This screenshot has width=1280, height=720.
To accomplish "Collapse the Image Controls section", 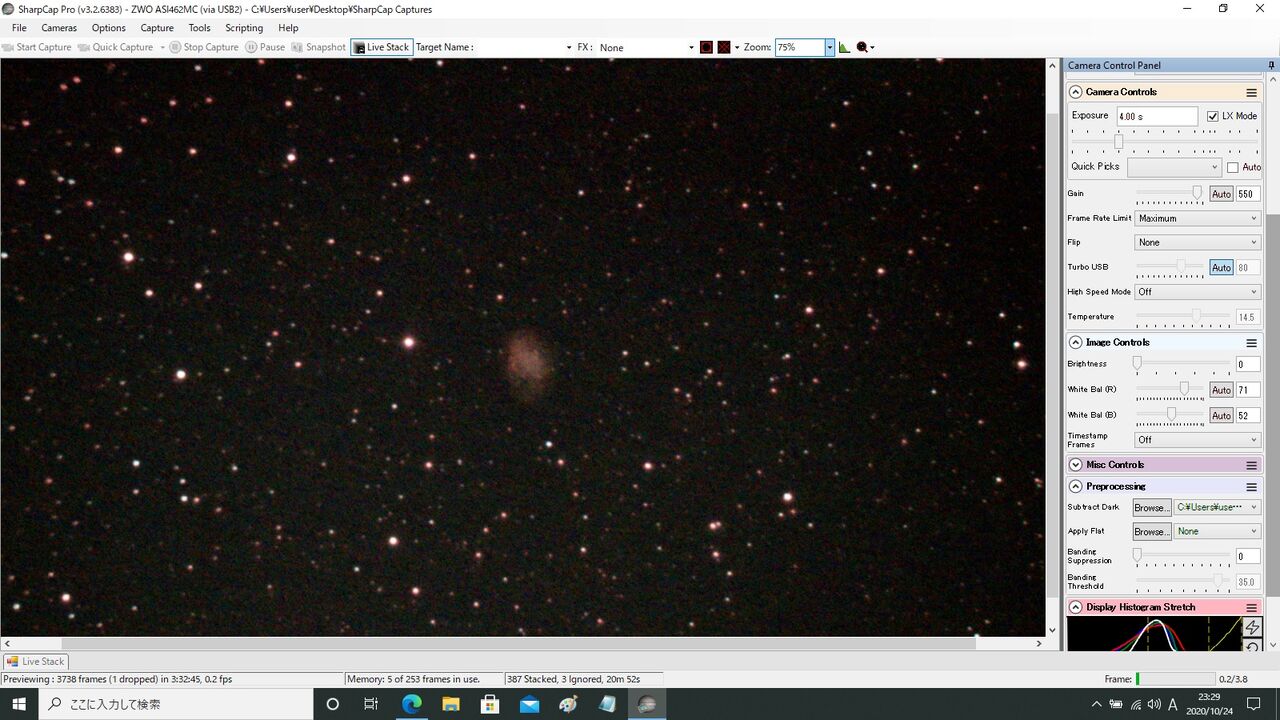I will pyautogui.click(x=1076, y=342).
